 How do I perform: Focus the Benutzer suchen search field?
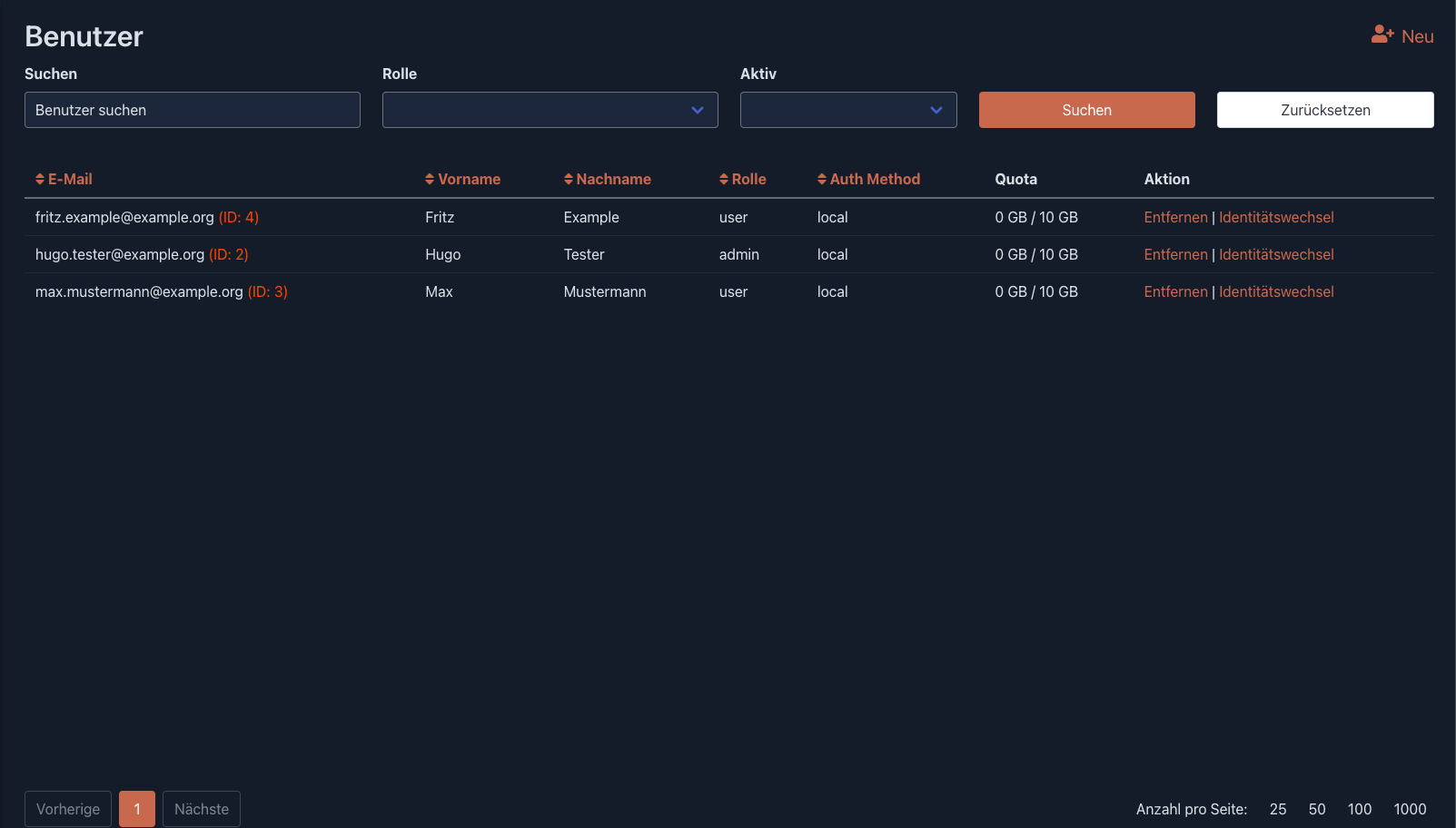pos(193,110)
